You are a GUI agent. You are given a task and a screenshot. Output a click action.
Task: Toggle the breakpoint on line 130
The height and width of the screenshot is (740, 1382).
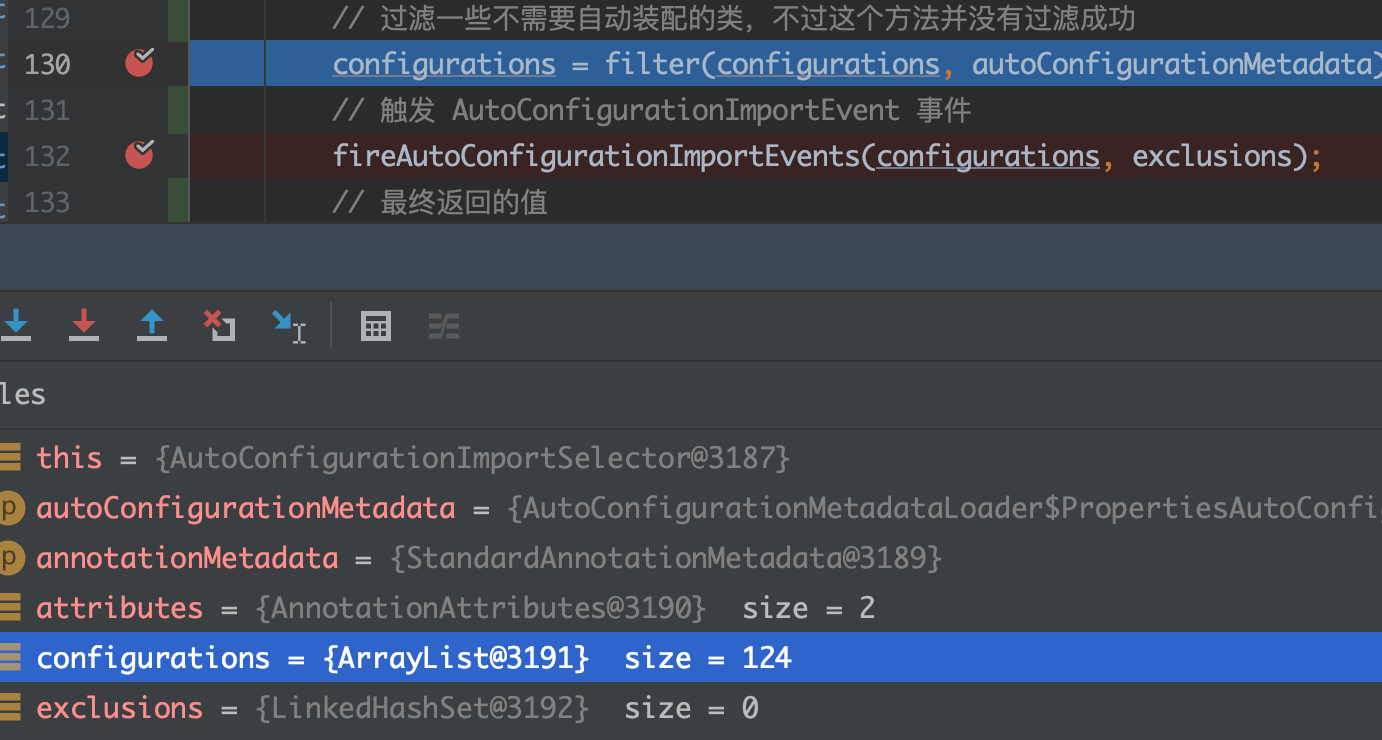pos(139,64)
